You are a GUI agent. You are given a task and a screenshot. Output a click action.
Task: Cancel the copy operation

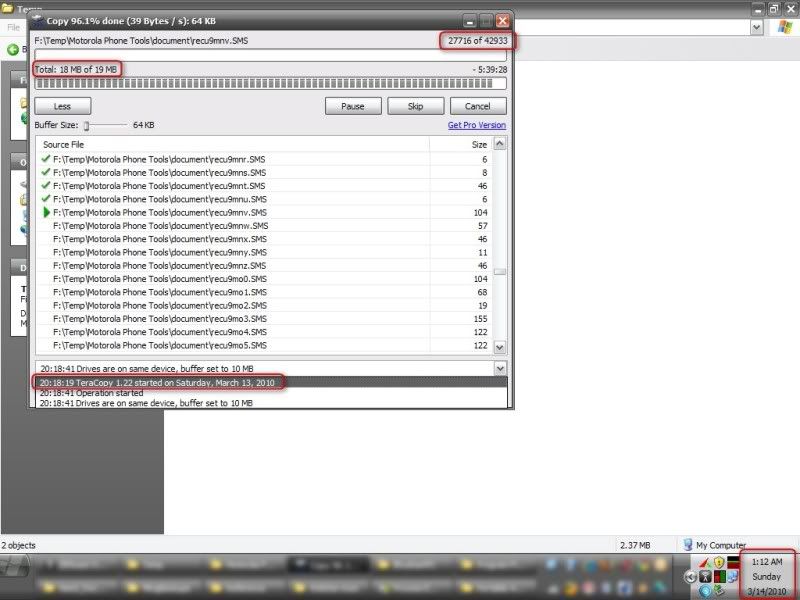click(x=478, y=106)
